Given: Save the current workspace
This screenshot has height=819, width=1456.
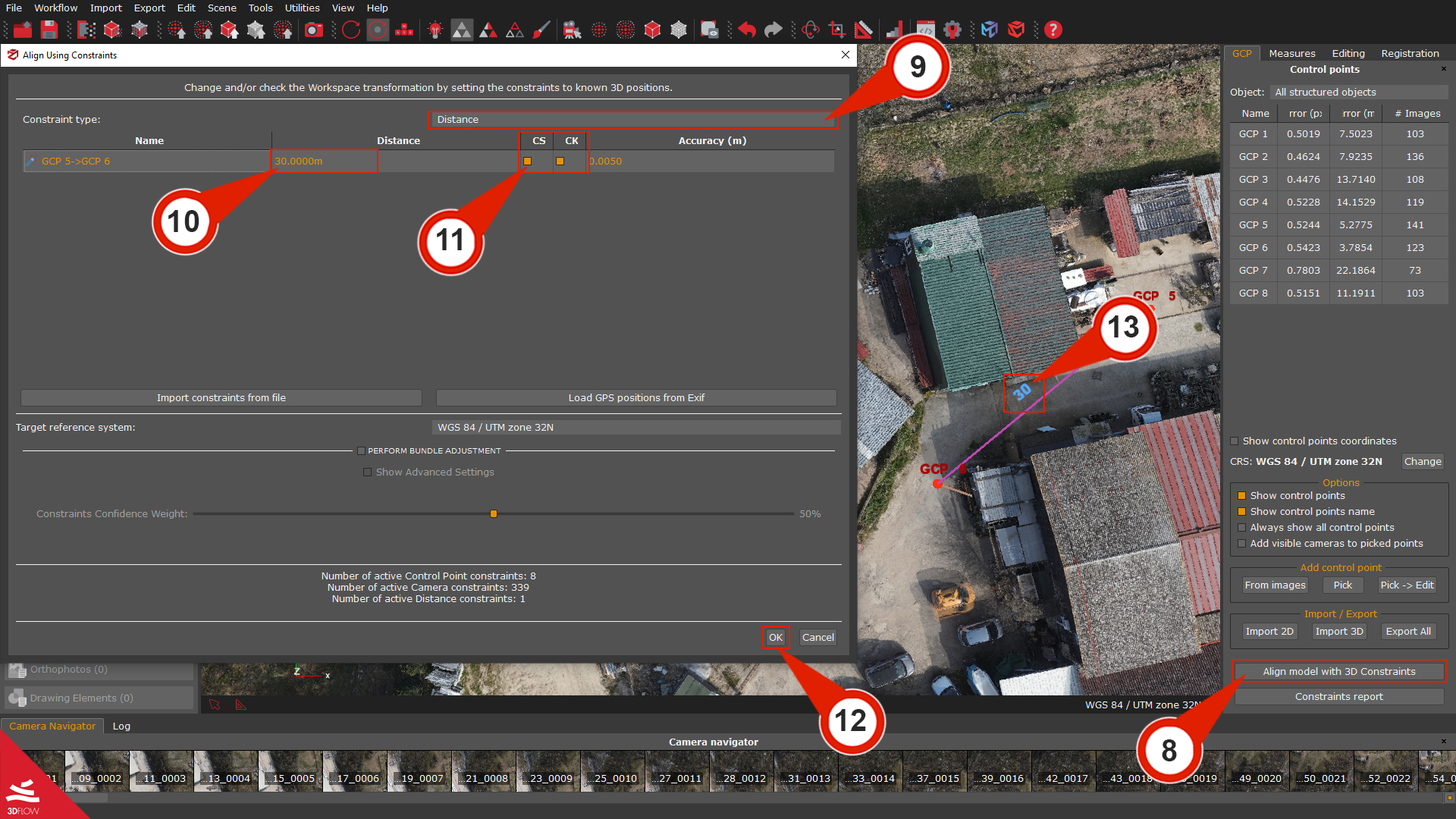Looking at the screenshot, I should tap(49, 30).
